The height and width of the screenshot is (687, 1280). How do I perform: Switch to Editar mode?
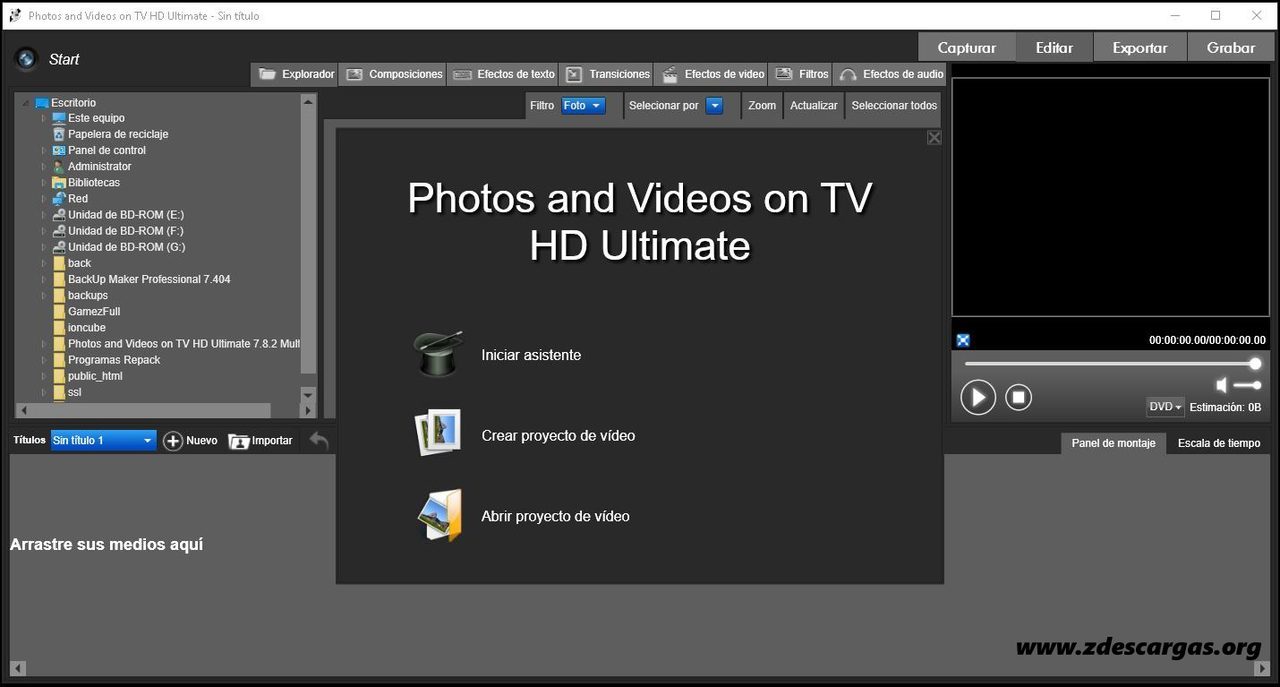(1054, 47)
